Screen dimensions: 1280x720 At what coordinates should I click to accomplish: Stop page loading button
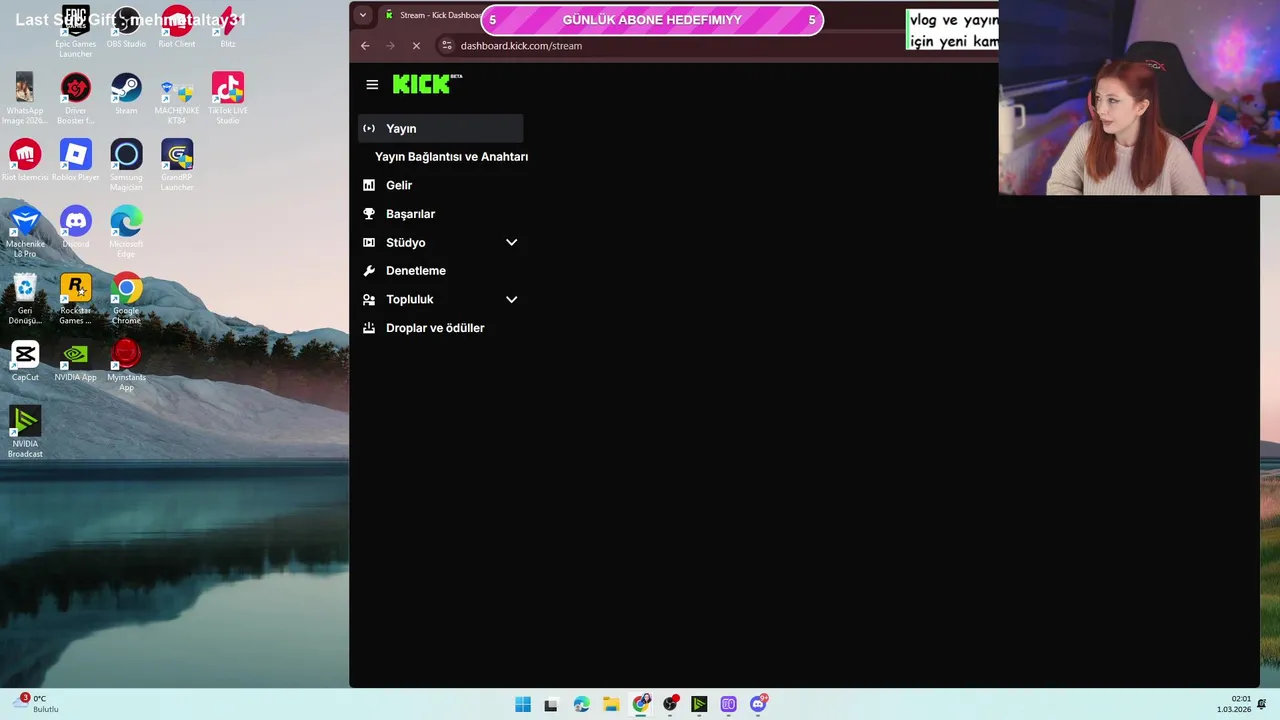(x=416, y=45)
